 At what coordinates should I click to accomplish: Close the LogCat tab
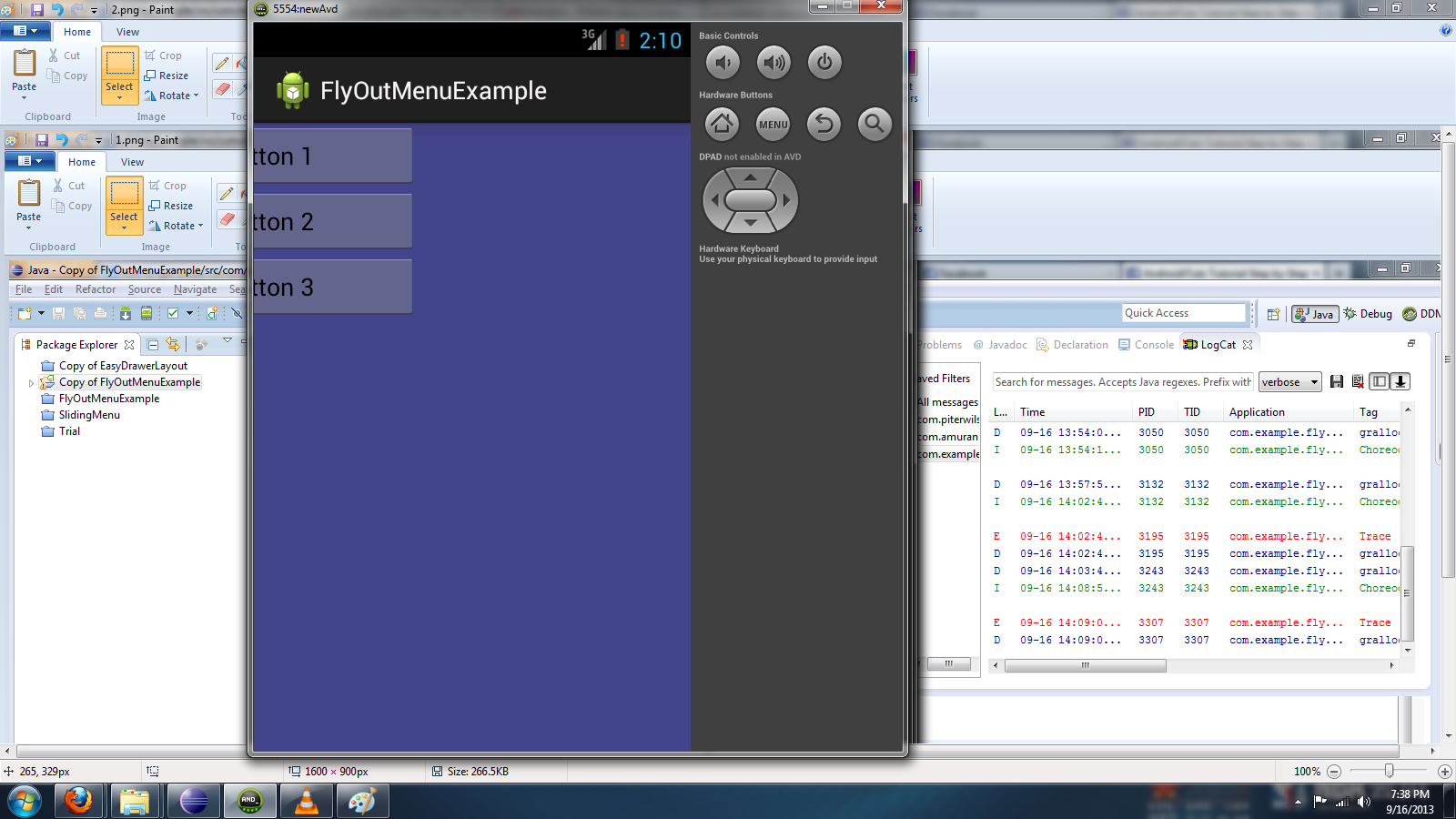click(x=1248, y=345)
